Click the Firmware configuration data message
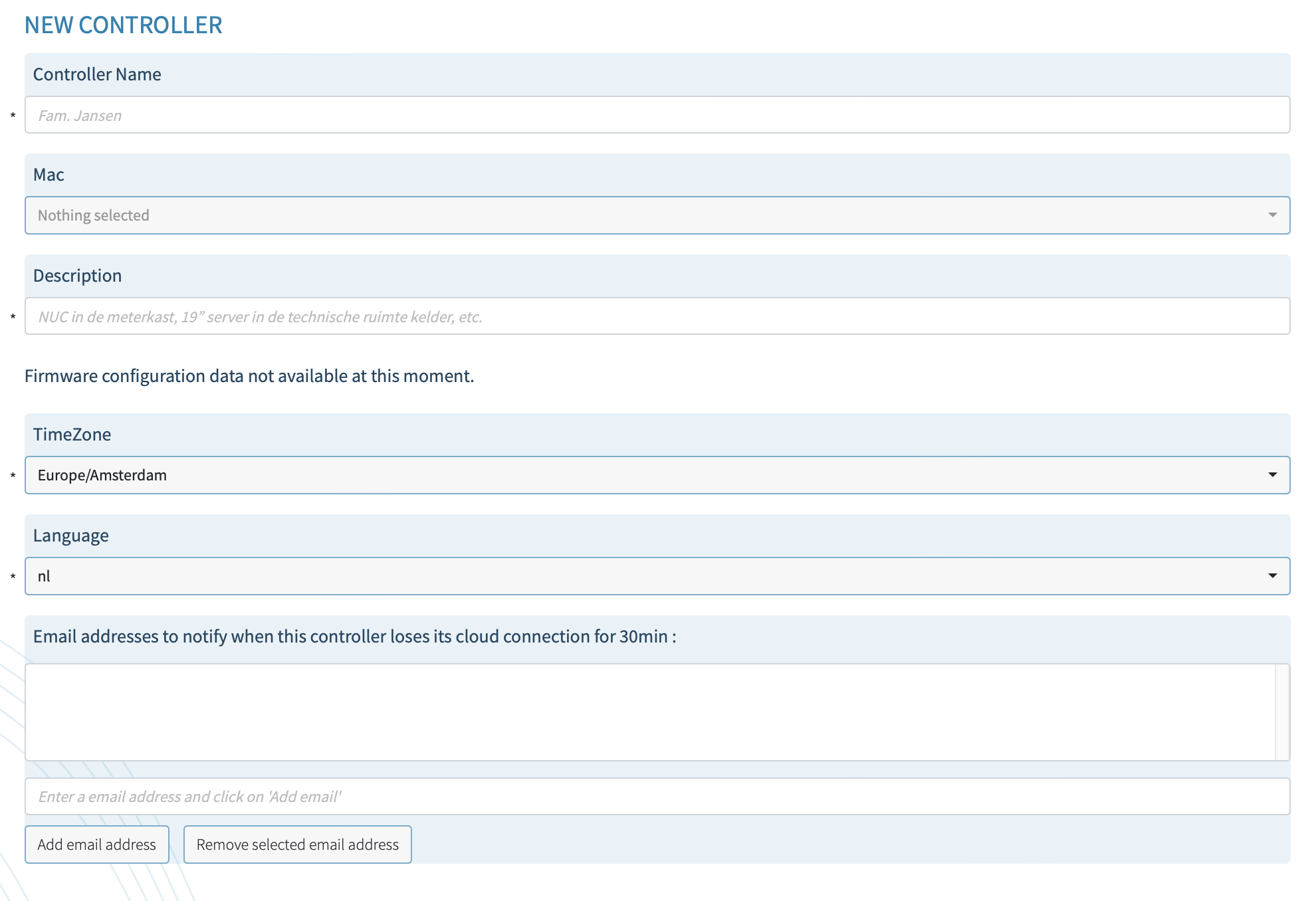The image size is (1316, 901). (249, 376)
